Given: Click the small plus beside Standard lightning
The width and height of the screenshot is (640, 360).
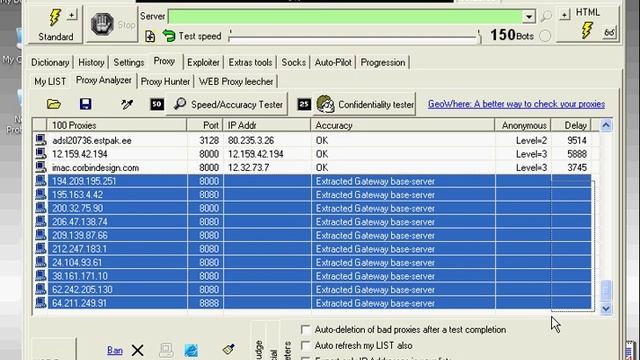Looking at the screenshot, I should pyautogui.click(x=72, y=15).
